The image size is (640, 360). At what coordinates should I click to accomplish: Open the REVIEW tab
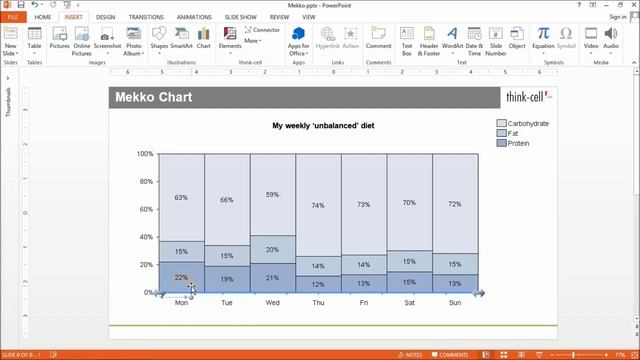pos(279,17)
